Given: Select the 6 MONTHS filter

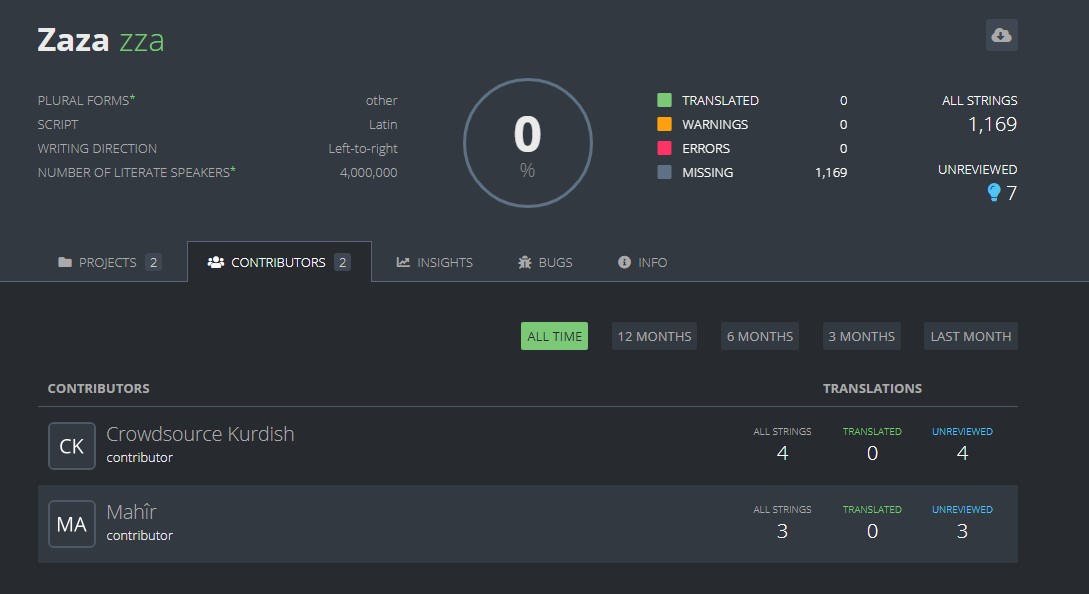Looking at the screenshot, I should (x=759, y=335).
